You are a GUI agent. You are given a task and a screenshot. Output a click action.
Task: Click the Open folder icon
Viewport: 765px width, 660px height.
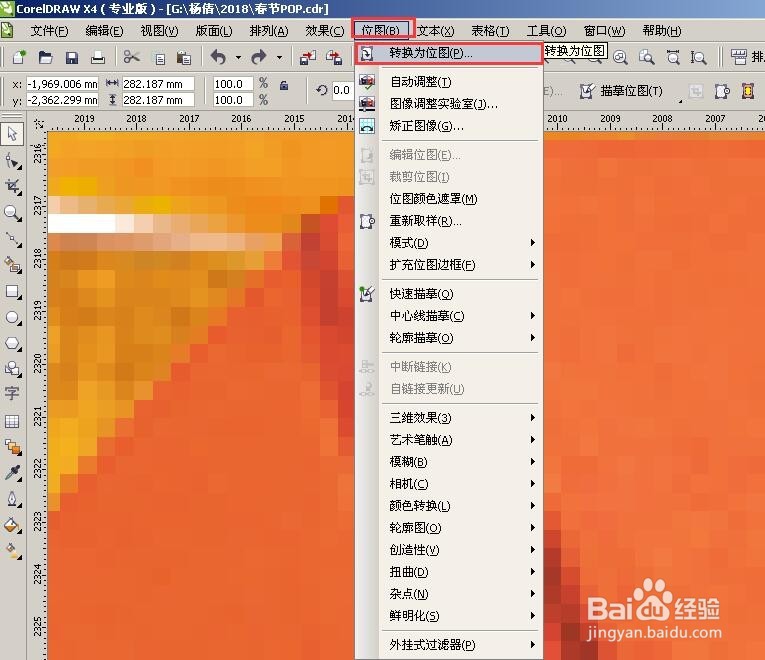tap(45, 58)
